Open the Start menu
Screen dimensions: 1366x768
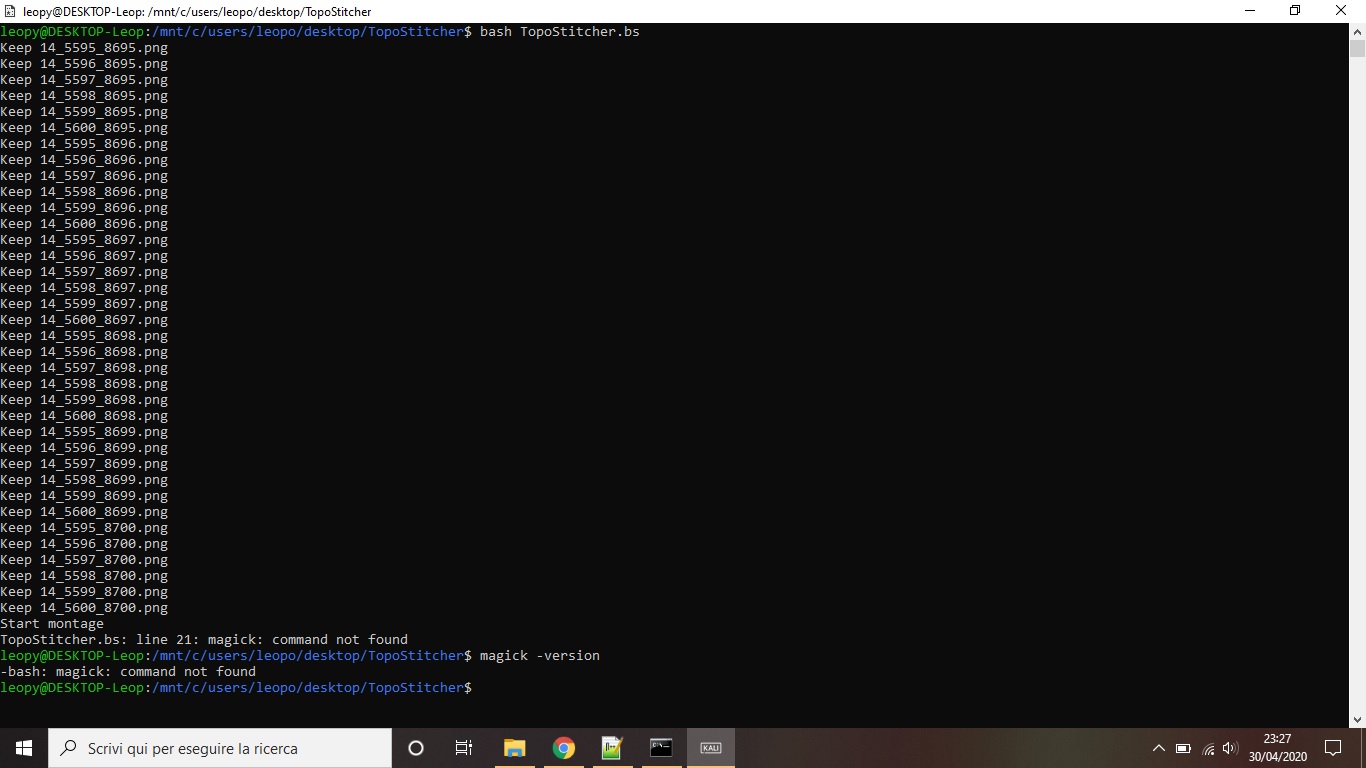click(x=21, y=748)
